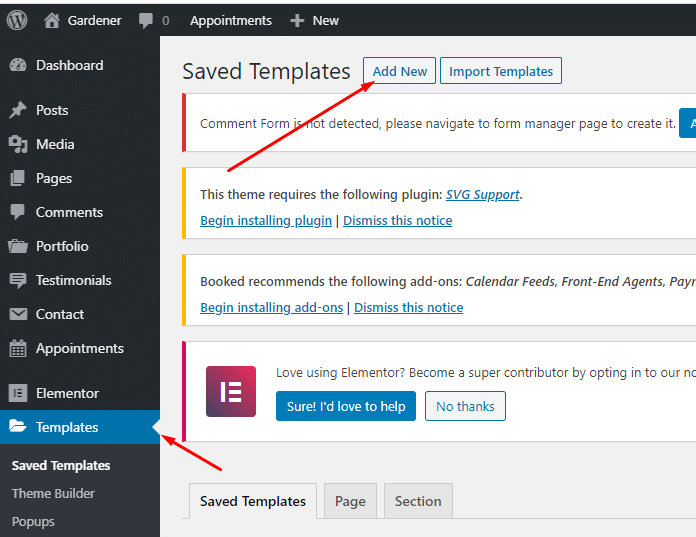This screenshot has height=537, width=696.
Task: Click the Elementor logo thumbnail in the notice
Action: click(x=231, y=391)
